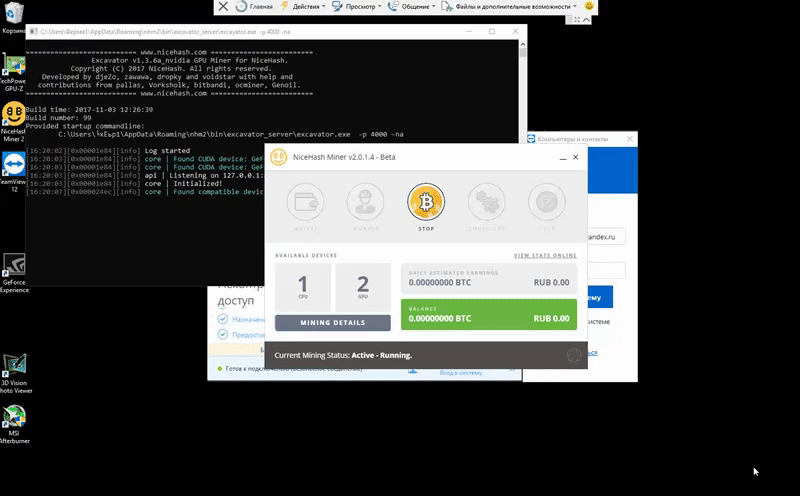
Task: Open the MSI Afterburner desktop icon
Action: click(14, 424)
